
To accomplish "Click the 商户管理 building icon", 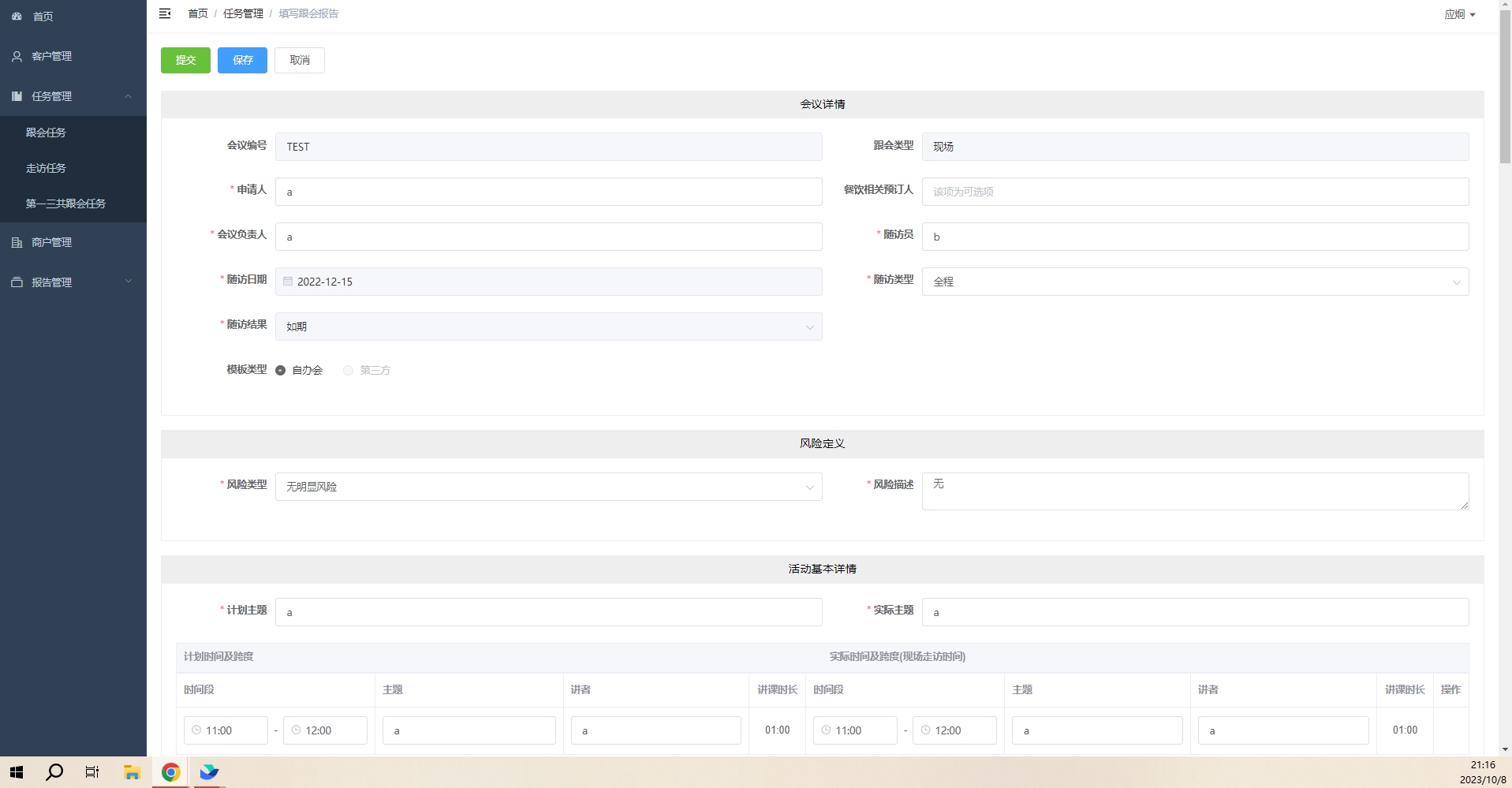I will click(17, 242).
